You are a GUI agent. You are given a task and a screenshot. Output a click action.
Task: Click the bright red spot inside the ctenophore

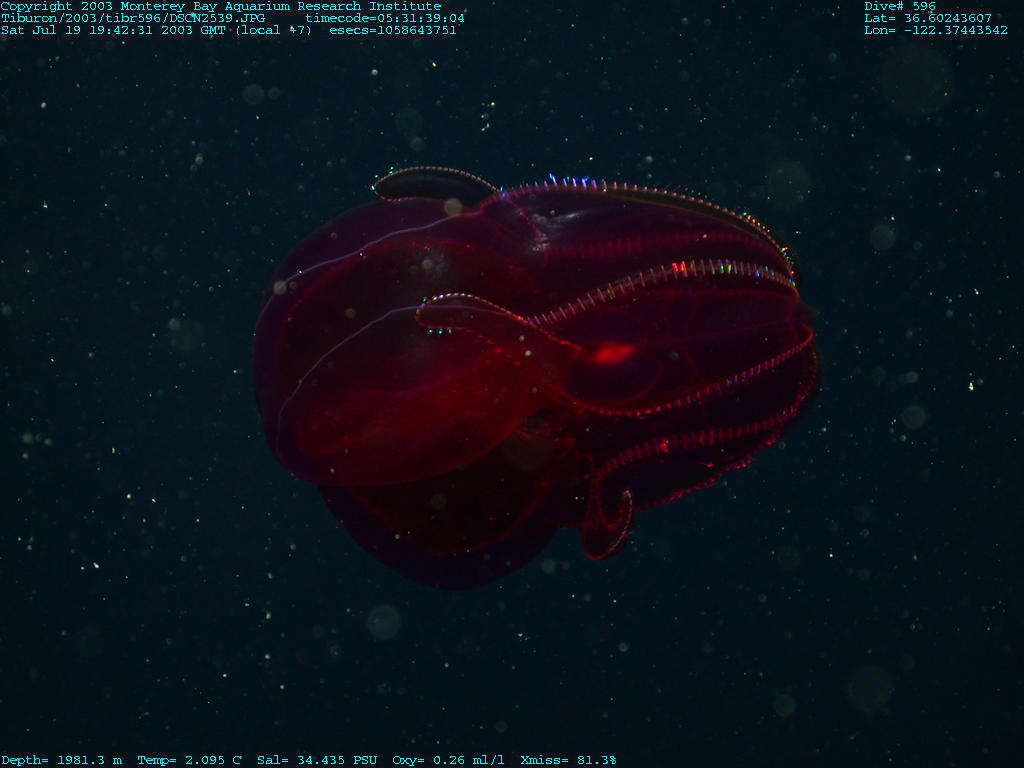pyautogui.click(x=611, y=353)
